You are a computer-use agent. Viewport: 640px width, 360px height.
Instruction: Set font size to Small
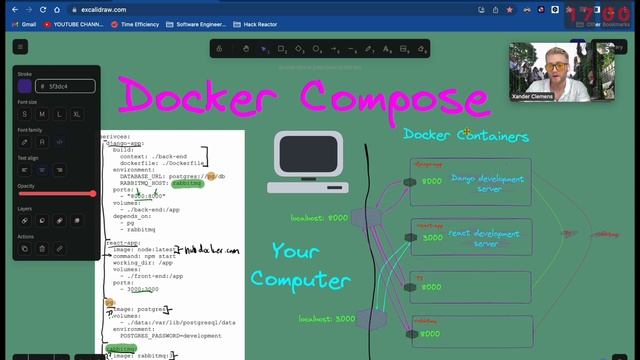coord(24,114)
